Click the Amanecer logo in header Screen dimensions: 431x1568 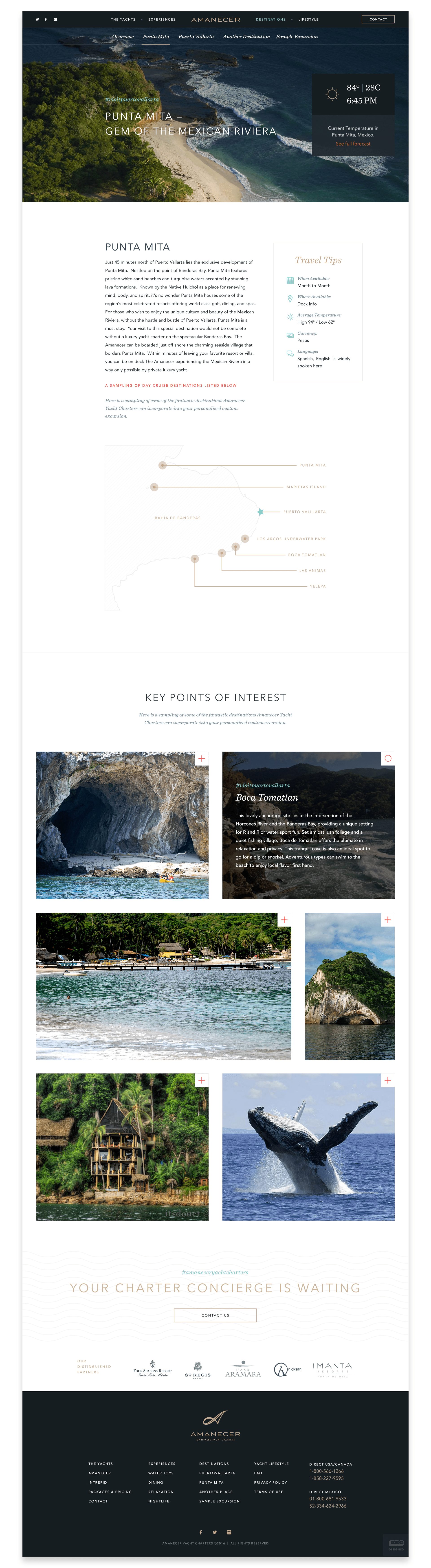(215, 20)
